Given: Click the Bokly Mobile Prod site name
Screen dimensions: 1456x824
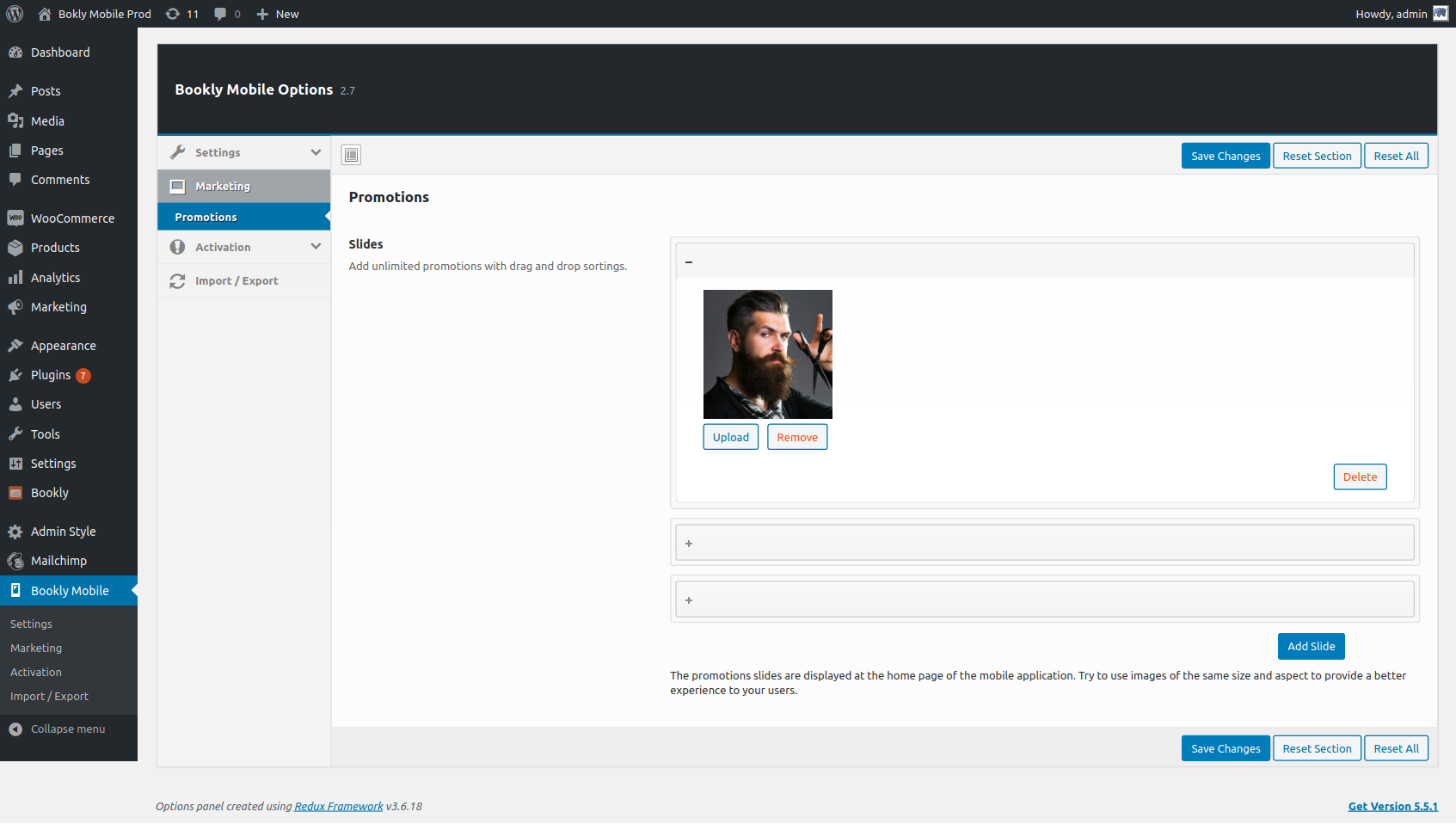Looking at the screenshot, I should [x=105, y=14].
